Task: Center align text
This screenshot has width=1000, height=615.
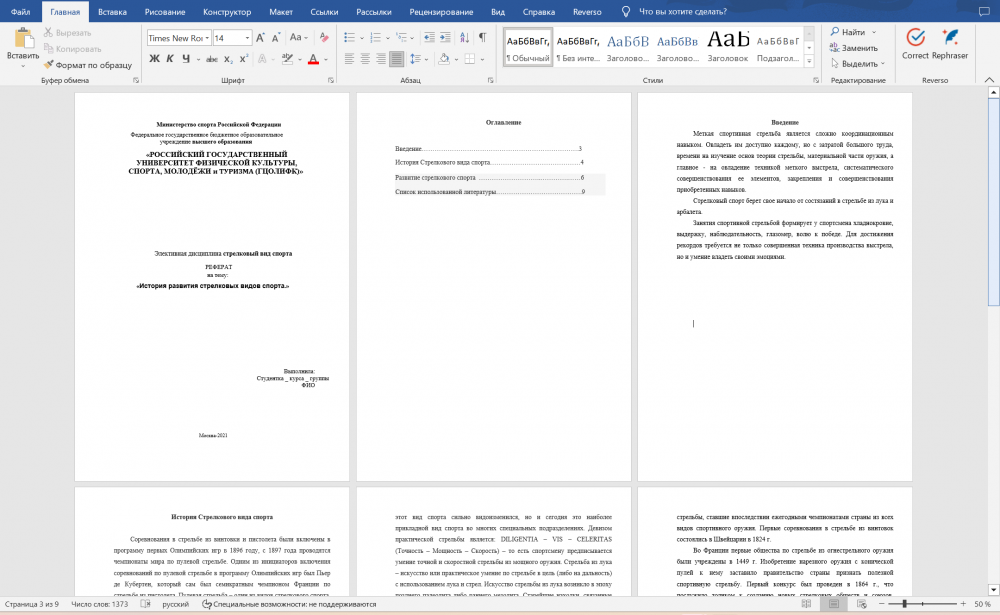Action: point(365,59)
